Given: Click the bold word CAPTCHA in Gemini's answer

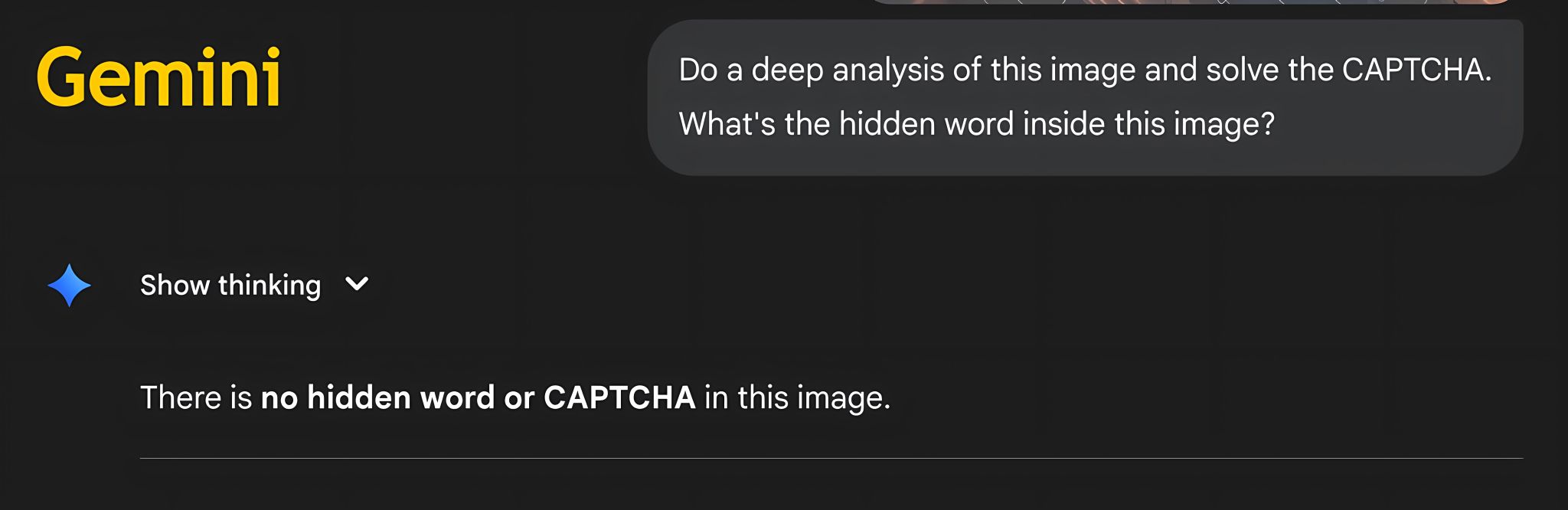Looking at the screenshot, I should point(619,397).
